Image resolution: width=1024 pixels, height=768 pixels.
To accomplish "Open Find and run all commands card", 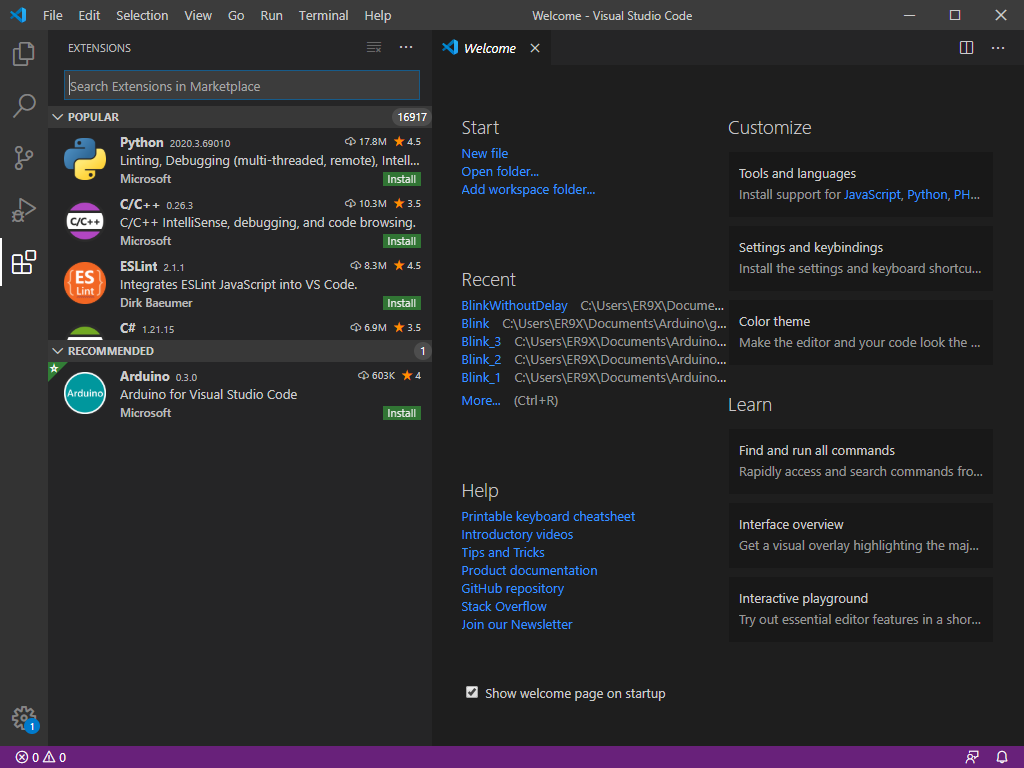I will (861, 461).
